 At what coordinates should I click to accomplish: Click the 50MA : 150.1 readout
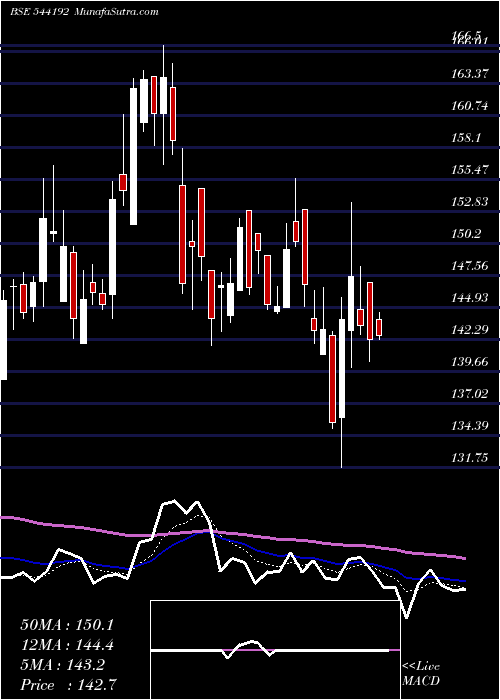[x=67, y=625]
